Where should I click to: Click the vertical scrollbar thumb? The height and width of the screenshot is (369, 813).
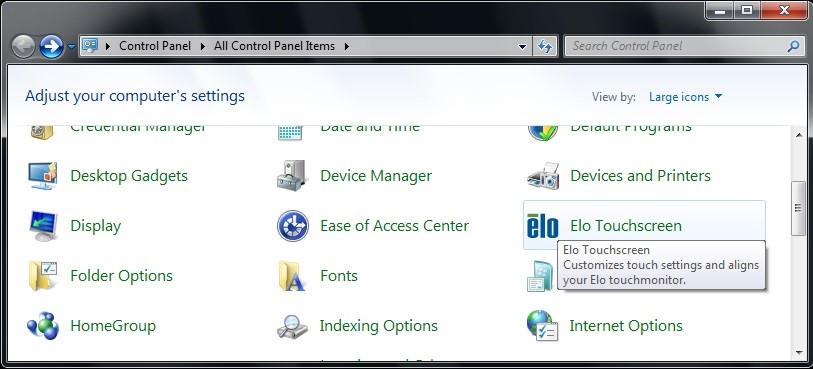pos(799,208)
